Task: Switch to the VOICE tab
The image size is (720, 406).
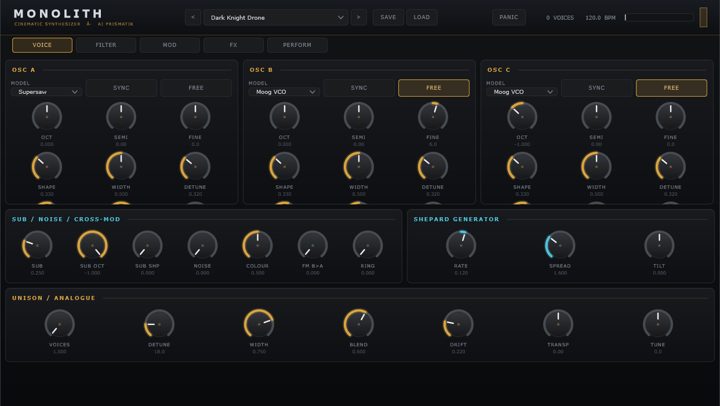Action: [42, 45]
